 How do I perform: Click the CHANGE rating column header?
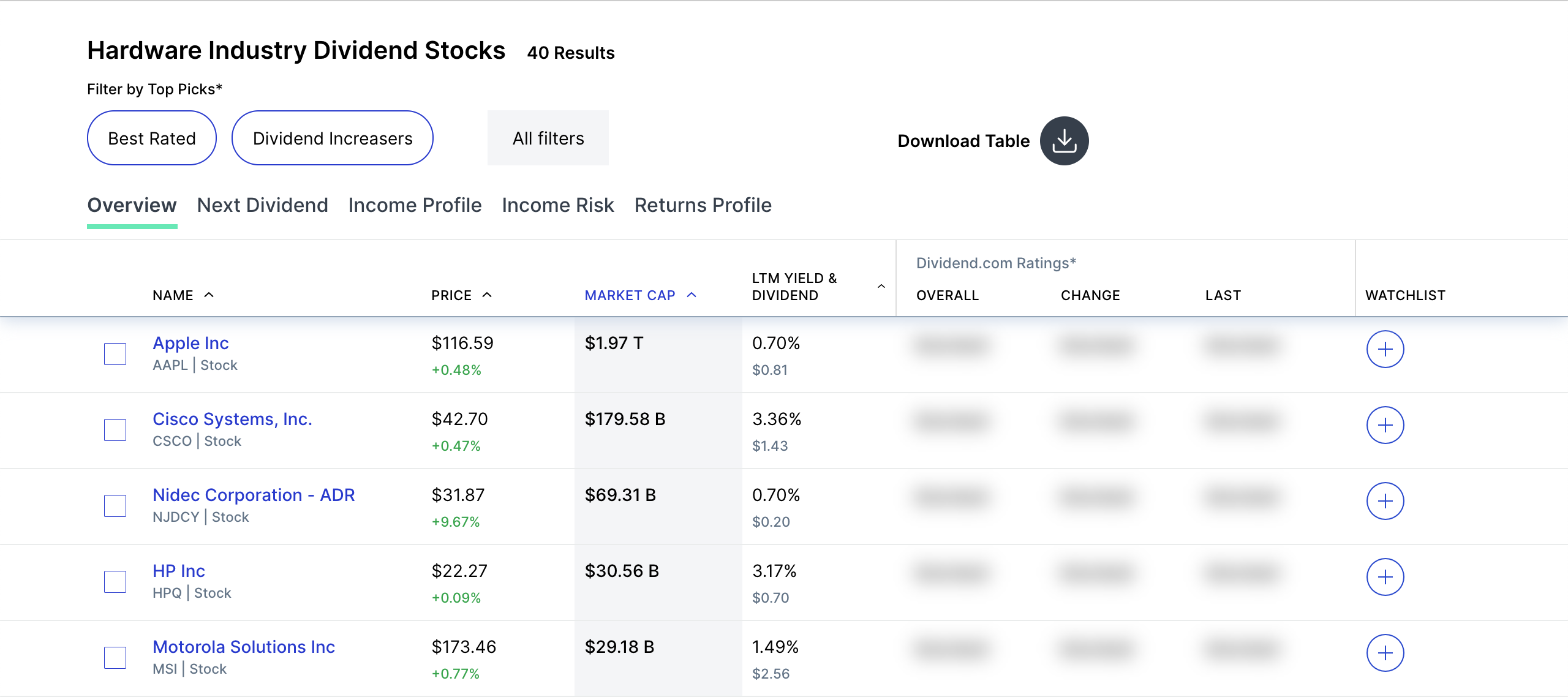[1090, 295]
